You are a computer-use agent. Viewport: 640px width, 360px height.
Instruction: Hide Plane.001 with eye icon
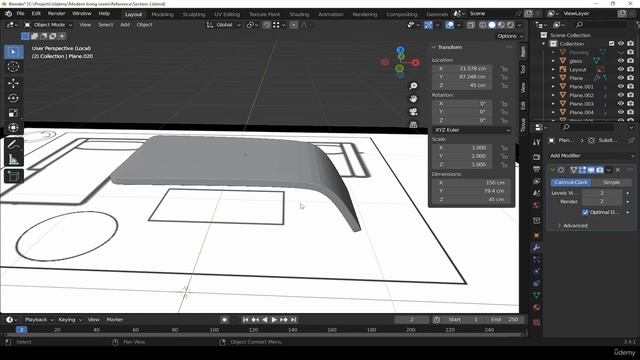[x=621, y=87]
